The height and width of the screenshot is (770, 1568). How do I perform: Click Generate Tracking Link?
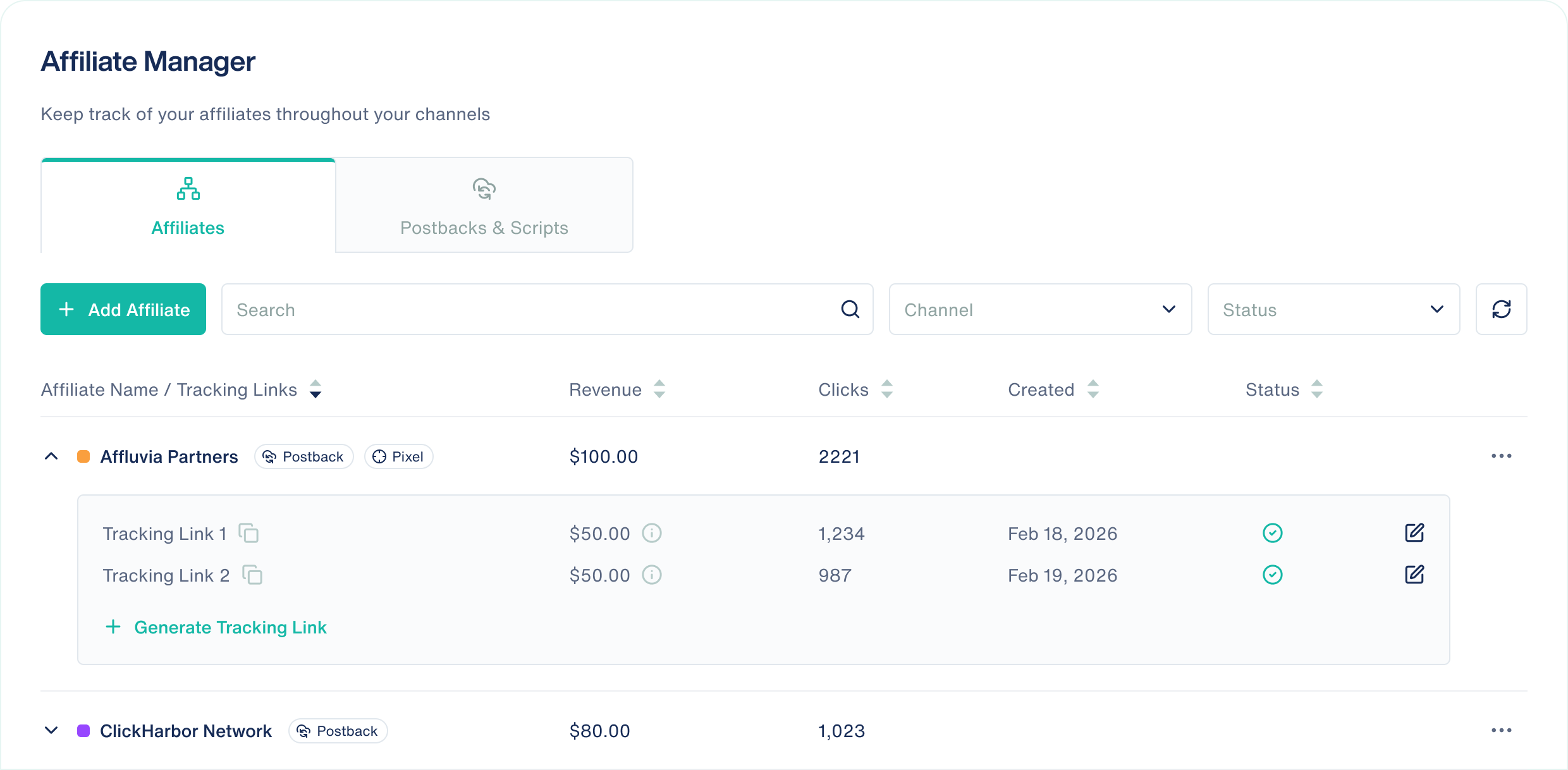click(216, 627)
